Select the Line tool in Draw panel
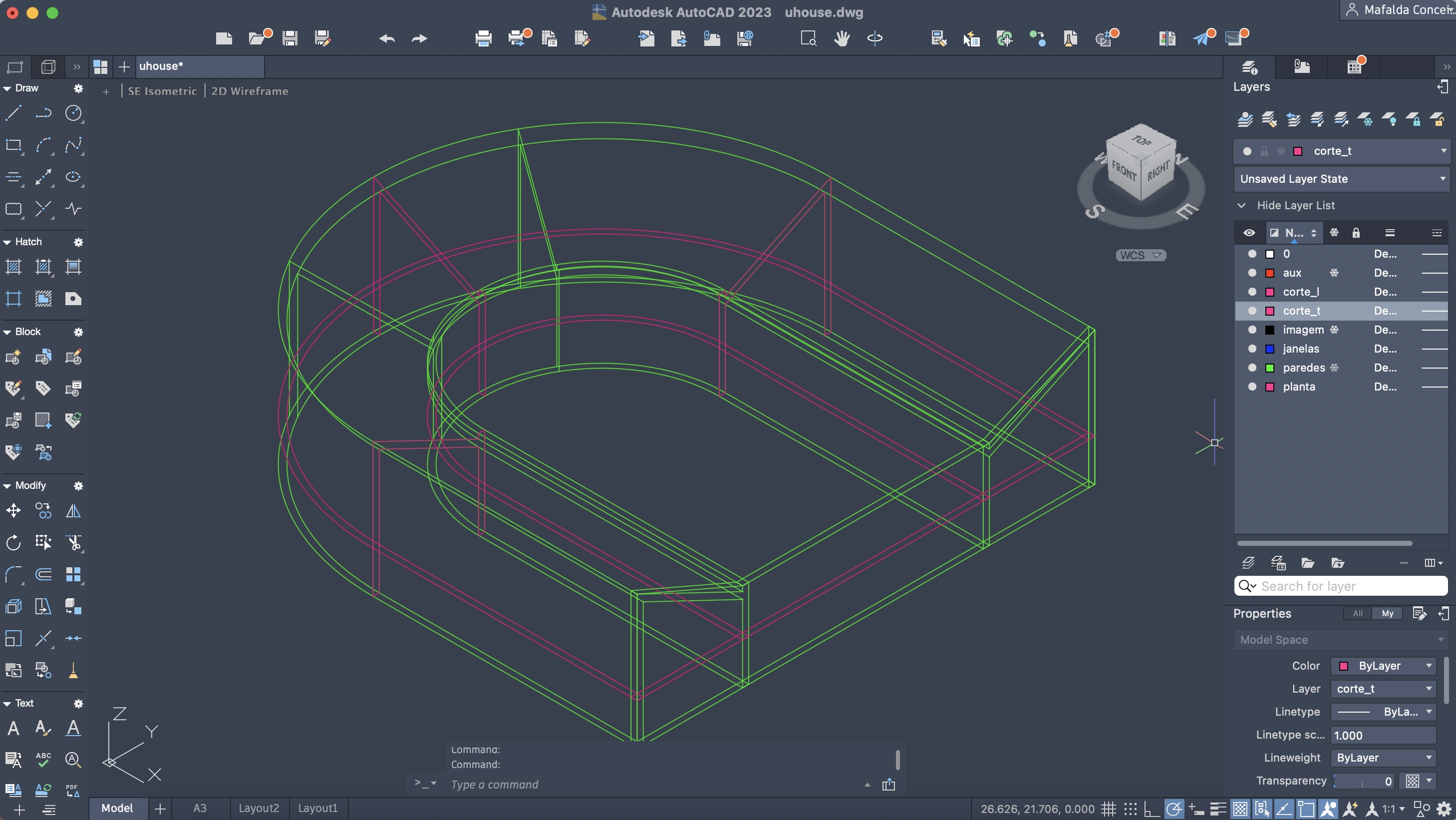 (x=13, y=113)
